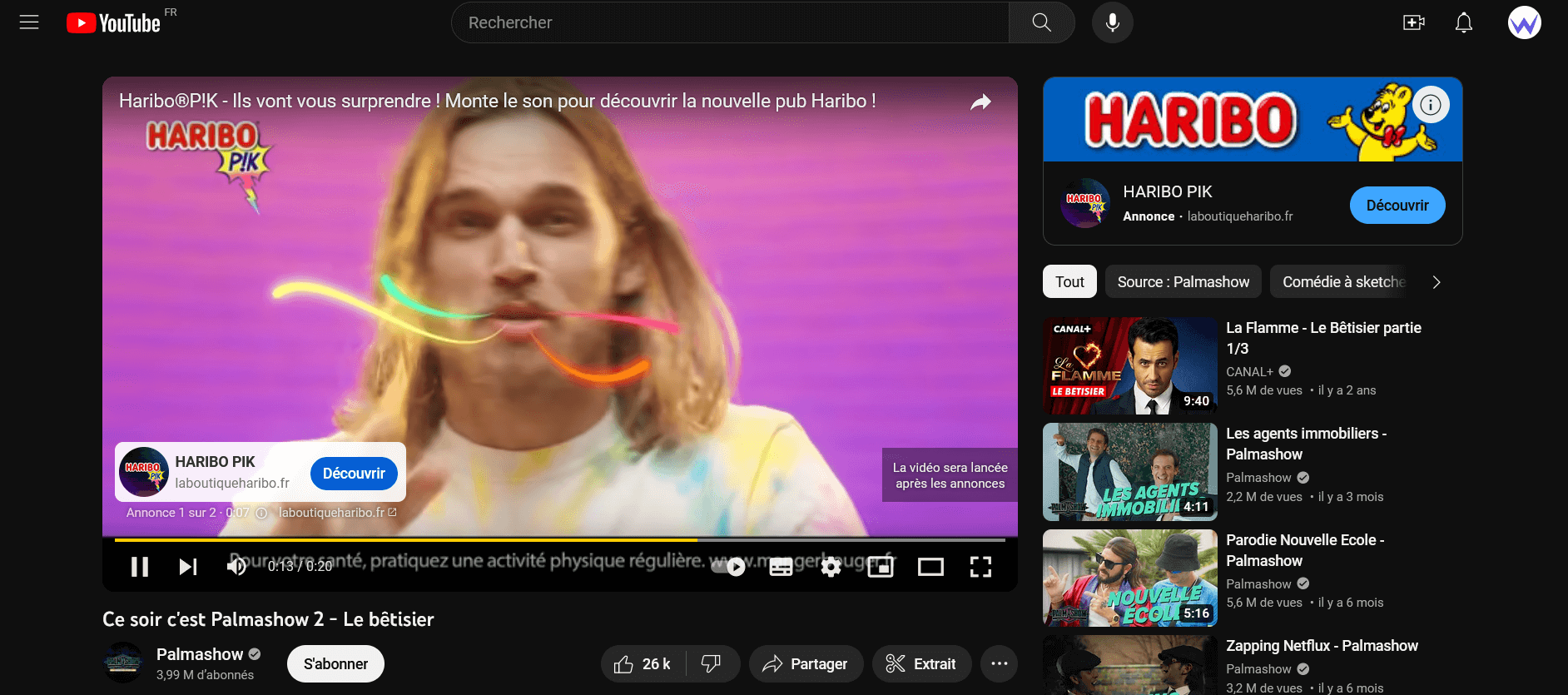Click the Extrait clip button

921,663
